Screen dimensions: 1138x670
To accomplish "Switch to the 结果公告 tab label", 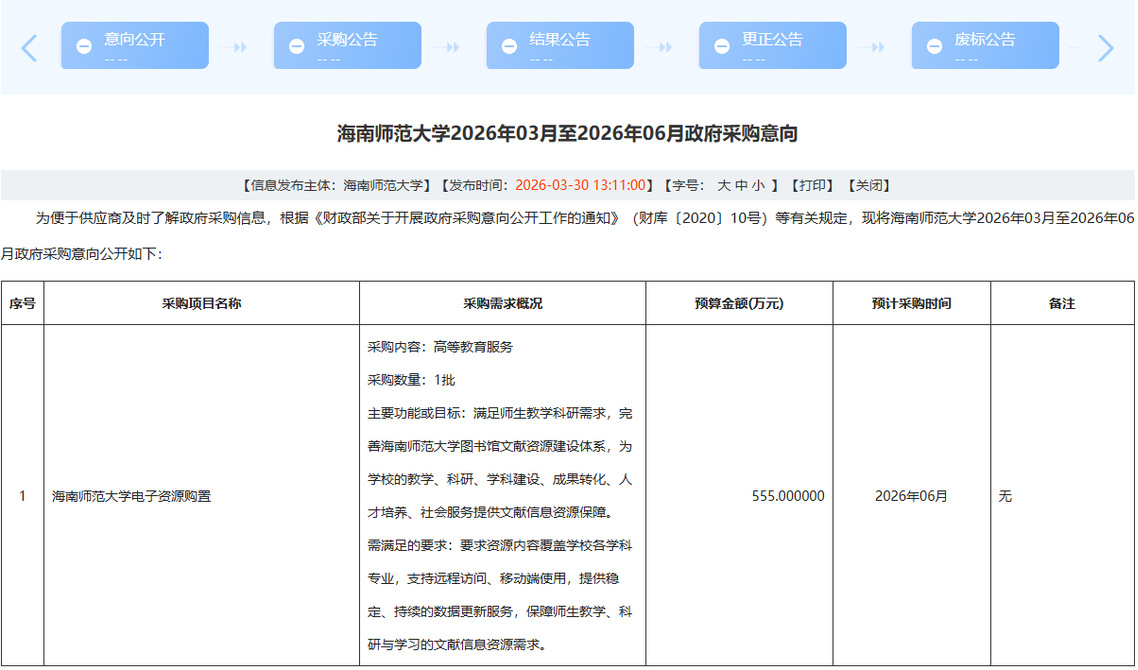I will 560,40.
